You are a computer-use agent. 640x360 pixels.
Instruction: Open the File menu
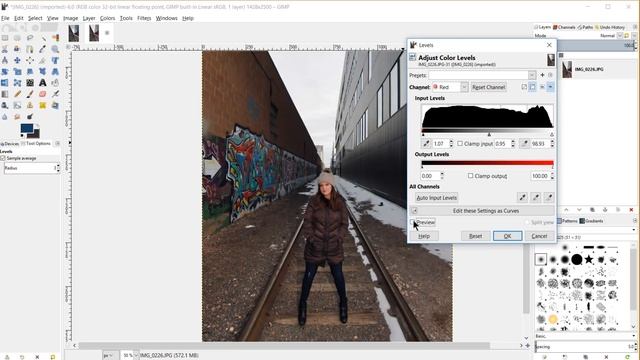pyautogui.click(x=5, y=18)
